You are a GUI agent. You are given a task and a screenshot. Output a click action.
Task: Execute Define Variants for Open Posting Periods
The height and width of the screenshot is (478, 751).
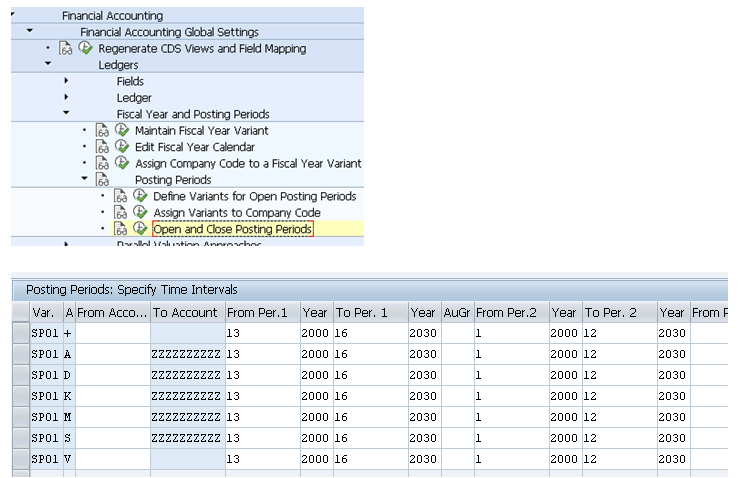pos(140,196)
